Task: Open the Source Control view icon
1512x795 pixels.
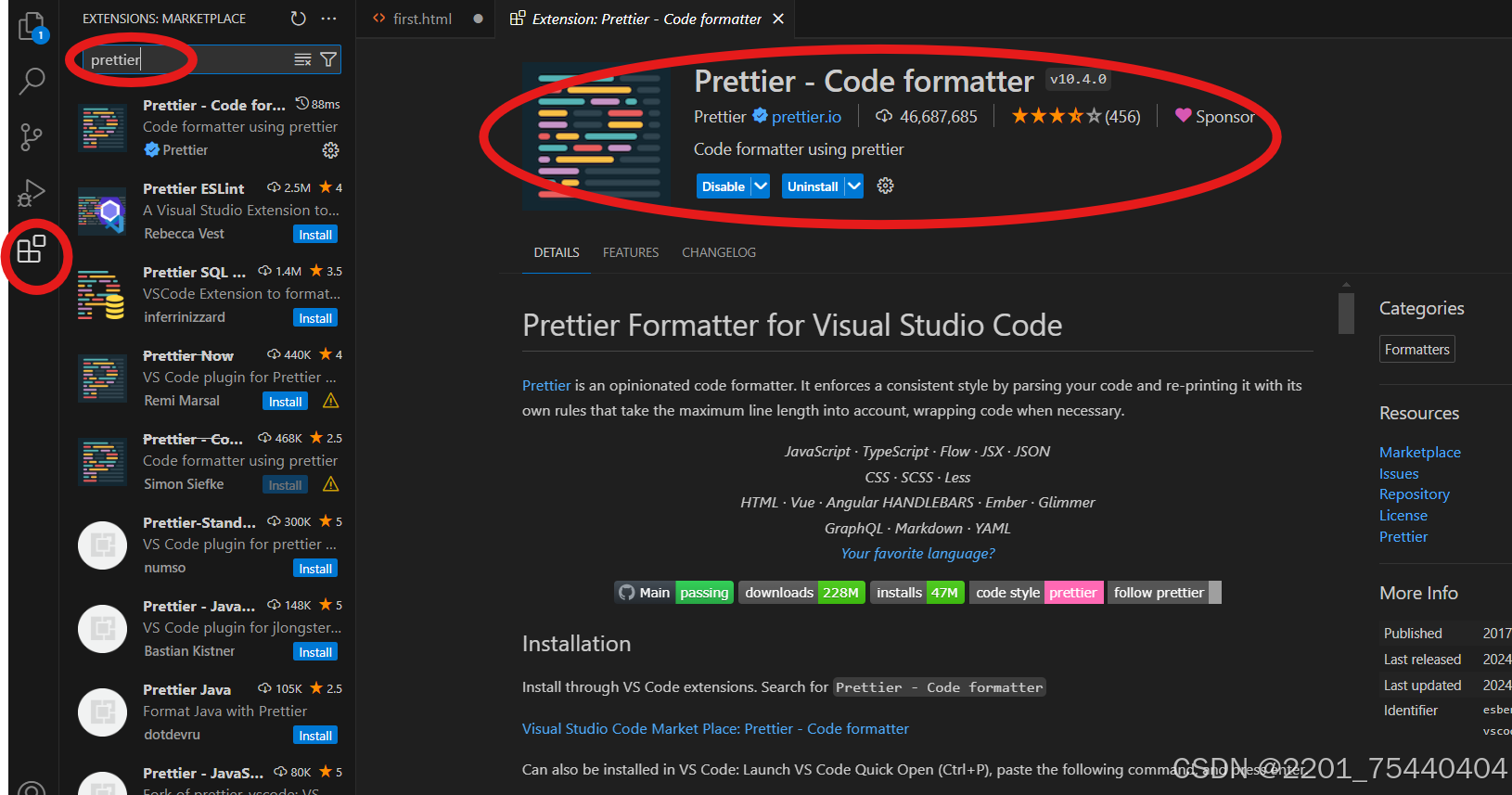Action: tap(32, 137)
